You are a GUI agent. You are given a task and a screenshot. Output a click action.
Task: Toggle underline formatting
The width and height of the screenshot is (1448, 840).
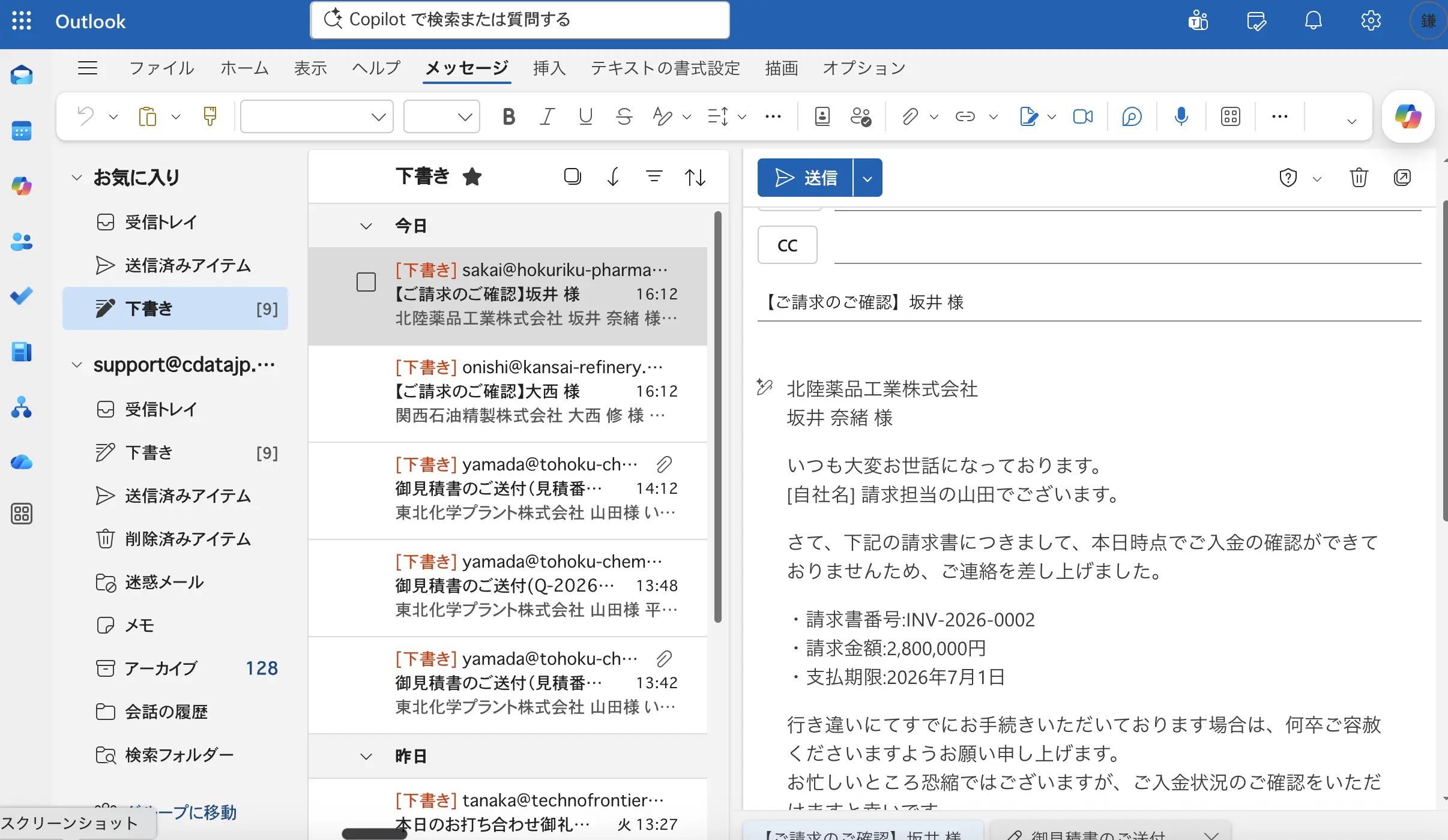pyautogui.click(x=585, y=116)
